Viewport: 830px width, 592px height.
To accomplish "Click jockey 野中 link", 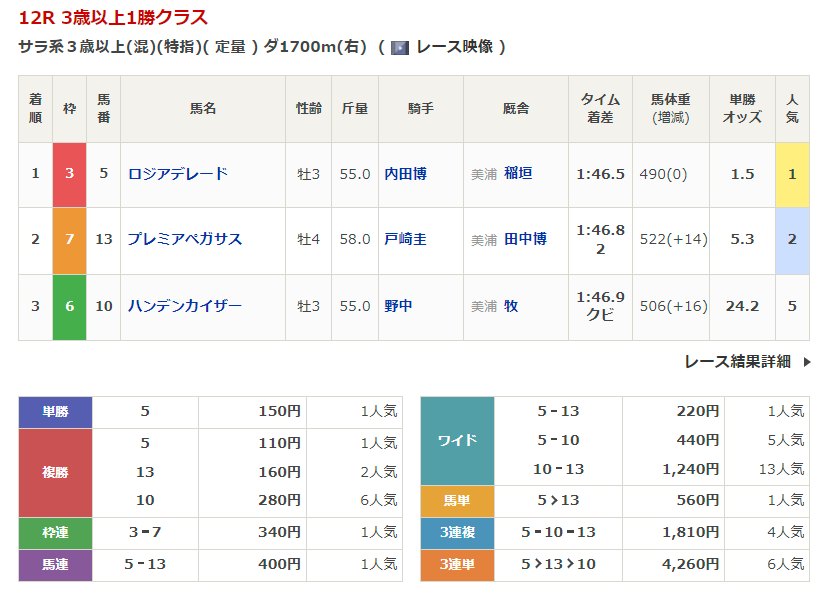I will [x=399, y=306].
